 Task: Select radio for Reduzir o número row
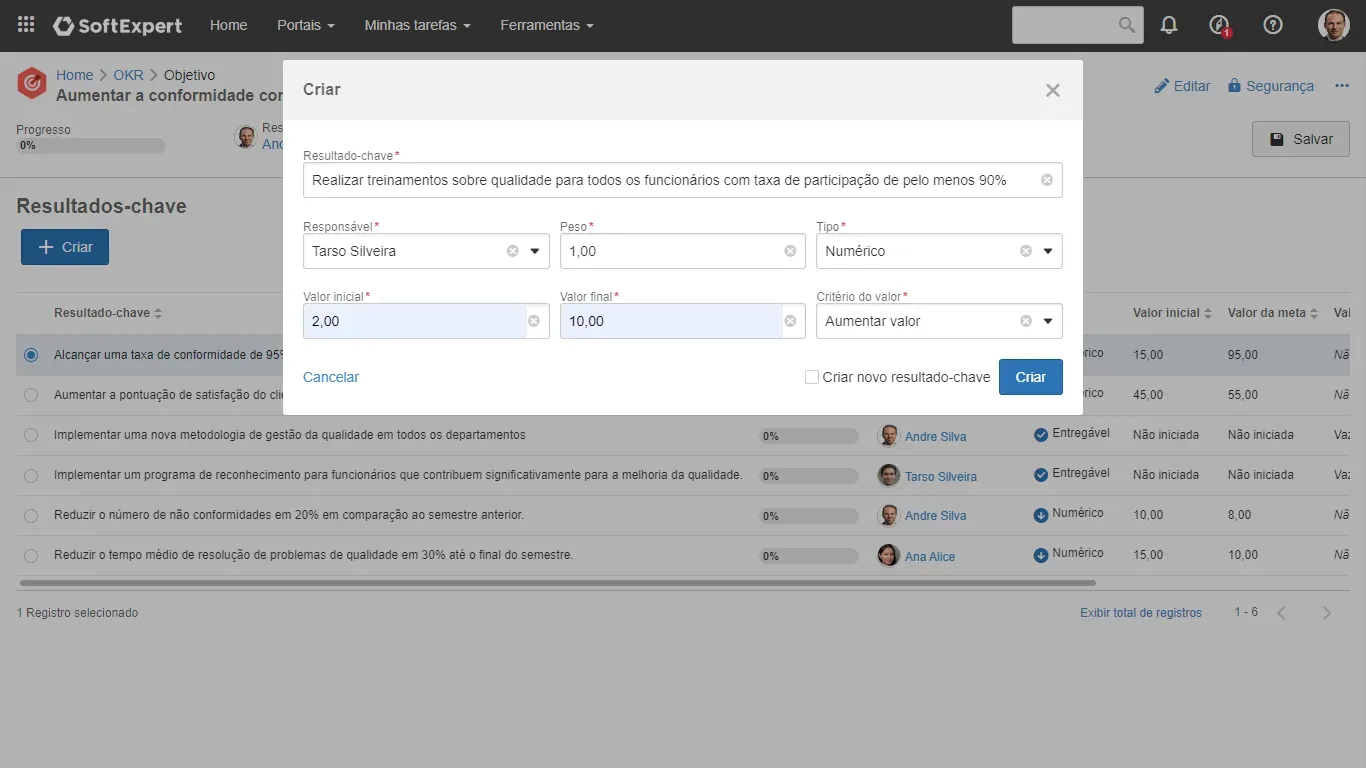[x=31, y=515]
